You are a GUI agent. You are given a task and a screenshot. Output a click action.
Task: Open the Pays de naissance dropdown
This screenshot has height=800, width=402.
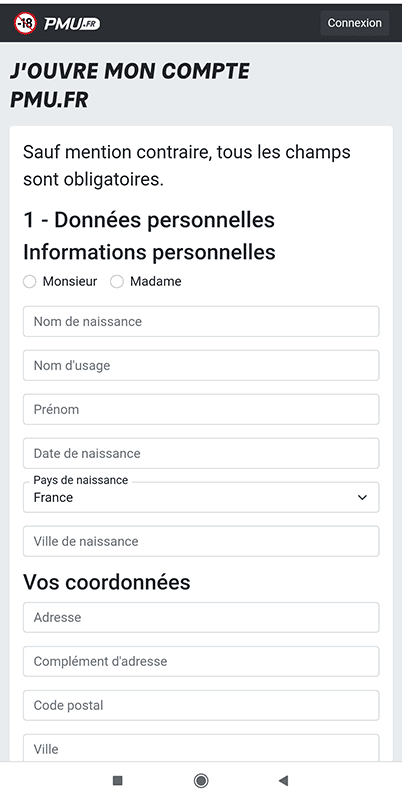[201, 497]
